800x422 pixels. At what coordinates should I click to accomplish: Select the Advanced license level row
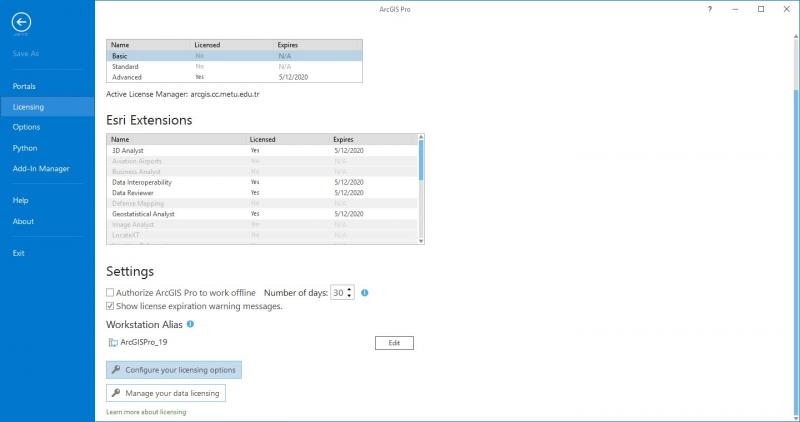234,78
